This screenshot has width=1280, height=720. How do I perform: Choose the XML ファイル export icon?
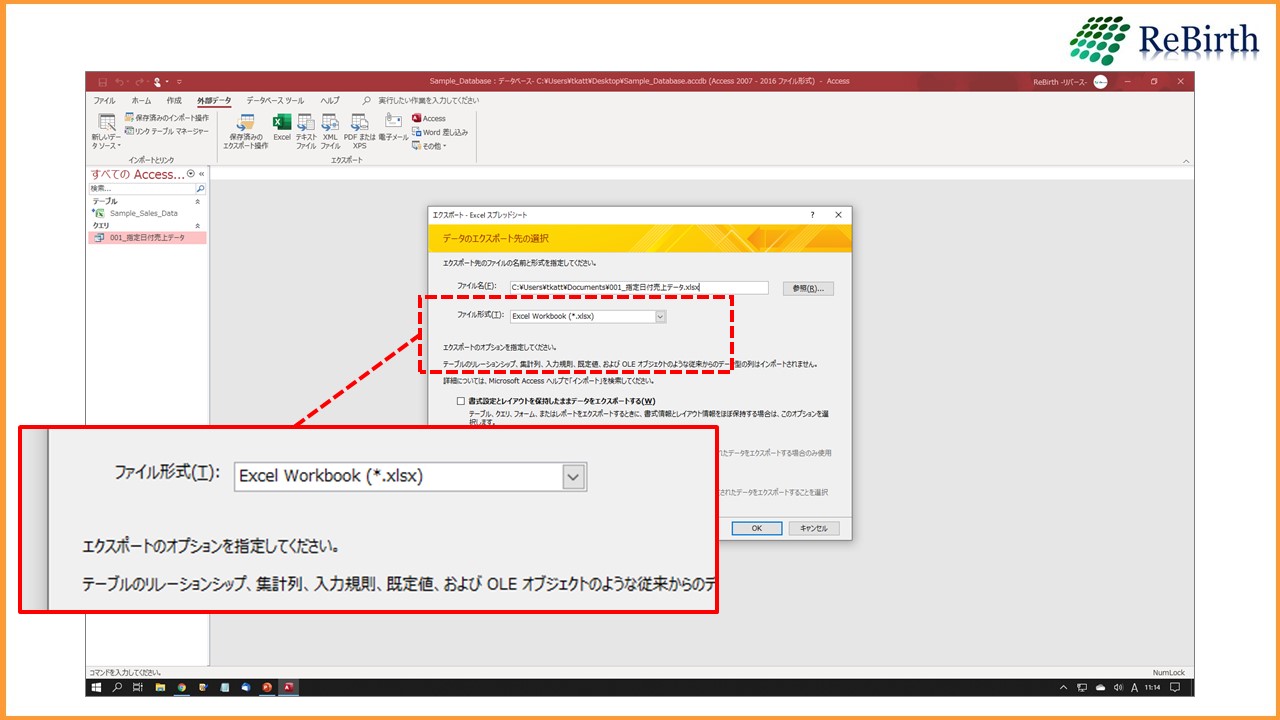click(330, 131)
